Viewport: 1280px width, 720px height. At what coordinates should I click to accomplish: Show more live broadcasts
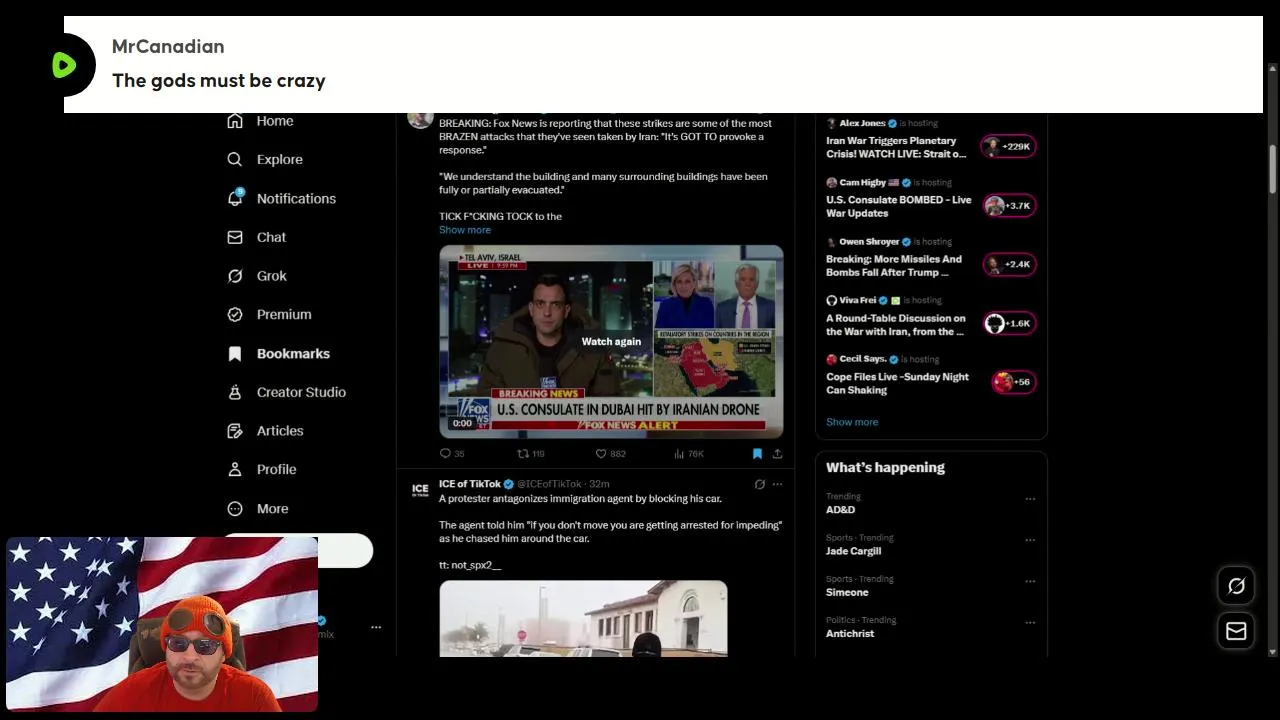pyautogui.click(x=852, y=422)
